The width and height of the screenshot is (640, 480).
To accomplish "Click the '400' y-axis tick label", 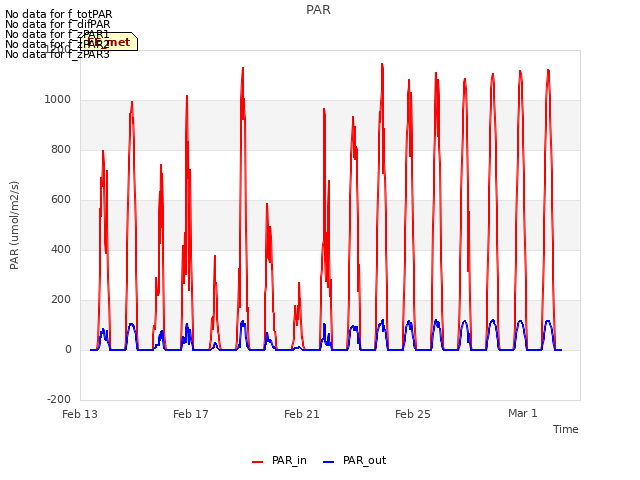I will coord(61,249).
